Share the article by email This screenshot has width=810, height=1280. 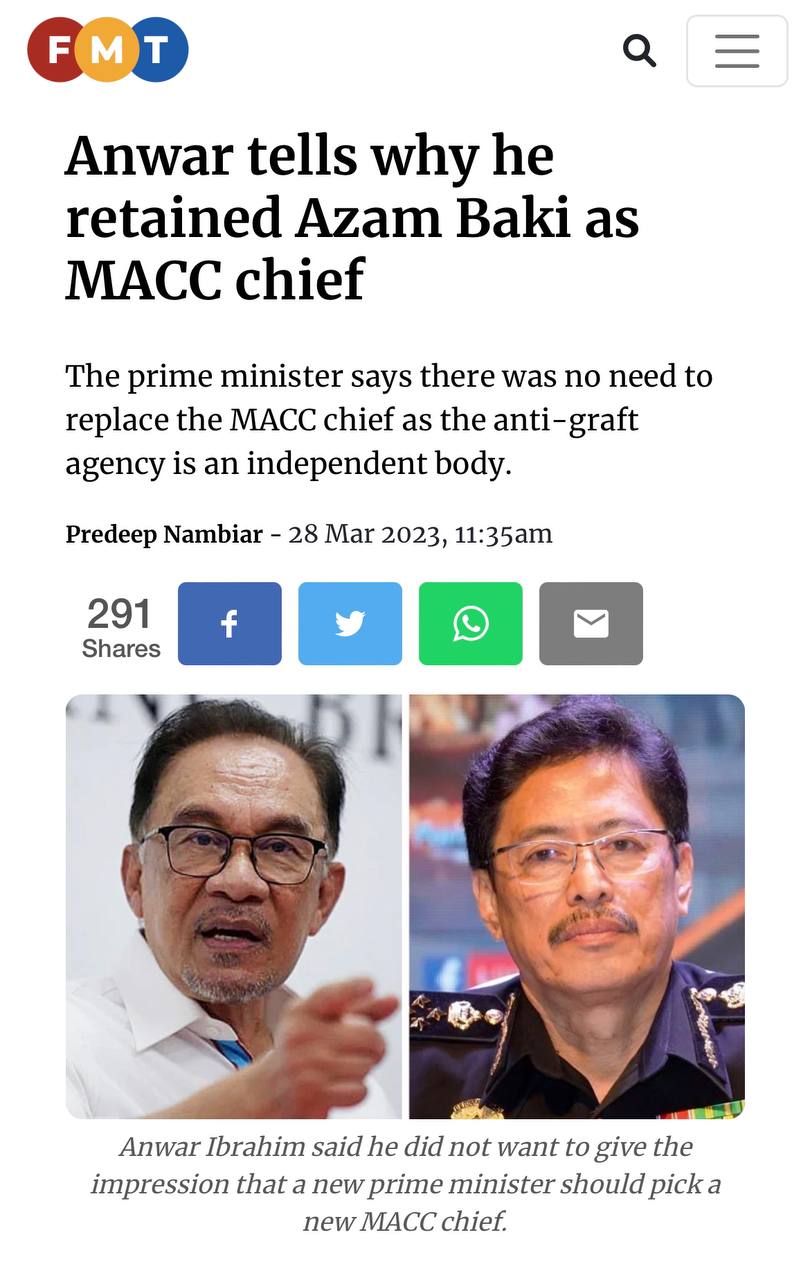591,624
